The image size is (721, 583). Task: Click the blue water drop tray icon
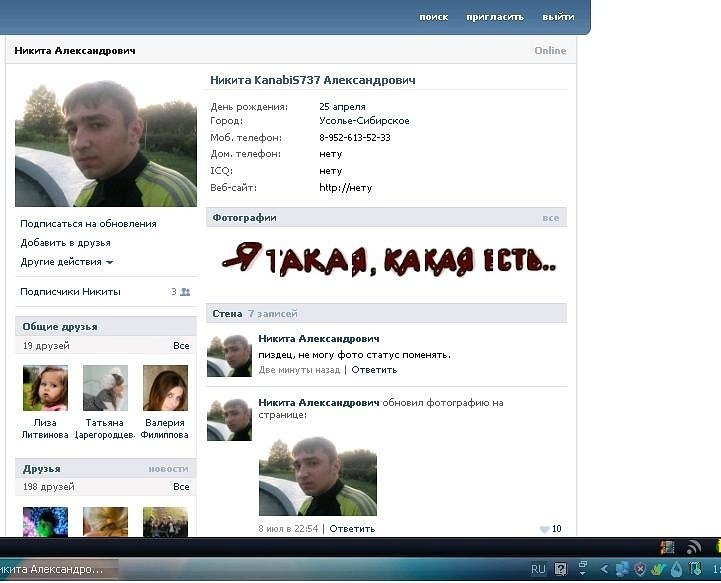676,569
